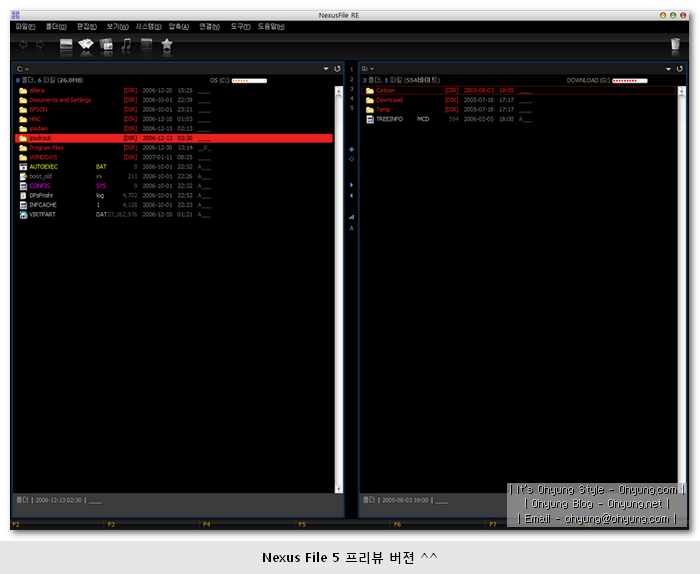Refresh the G: drive panel
The image size is (700, 574).
point(679,69)
